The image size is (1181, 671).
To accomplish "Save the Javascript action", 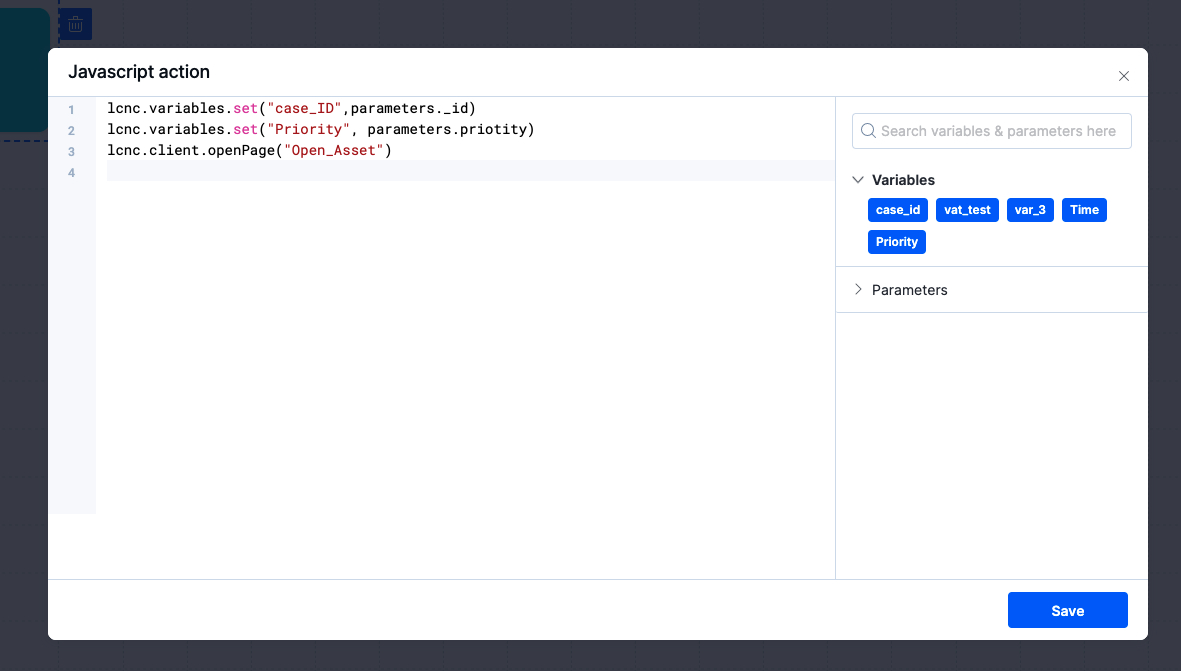I will 1067,610.
